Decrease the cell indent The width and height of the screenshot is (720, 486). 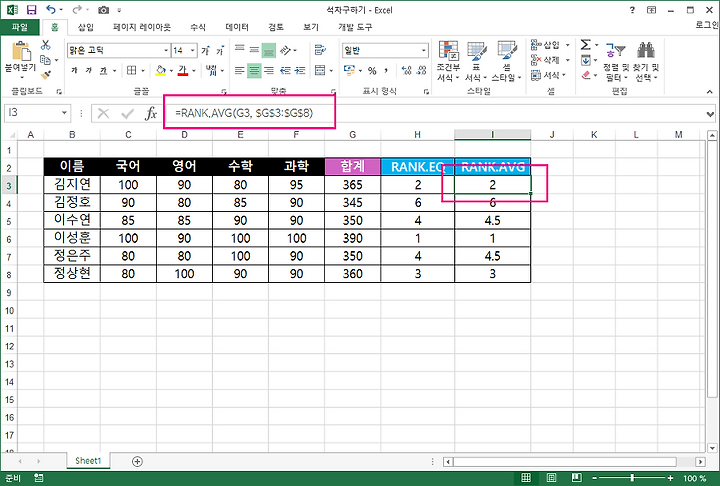[x=285, y=70]
